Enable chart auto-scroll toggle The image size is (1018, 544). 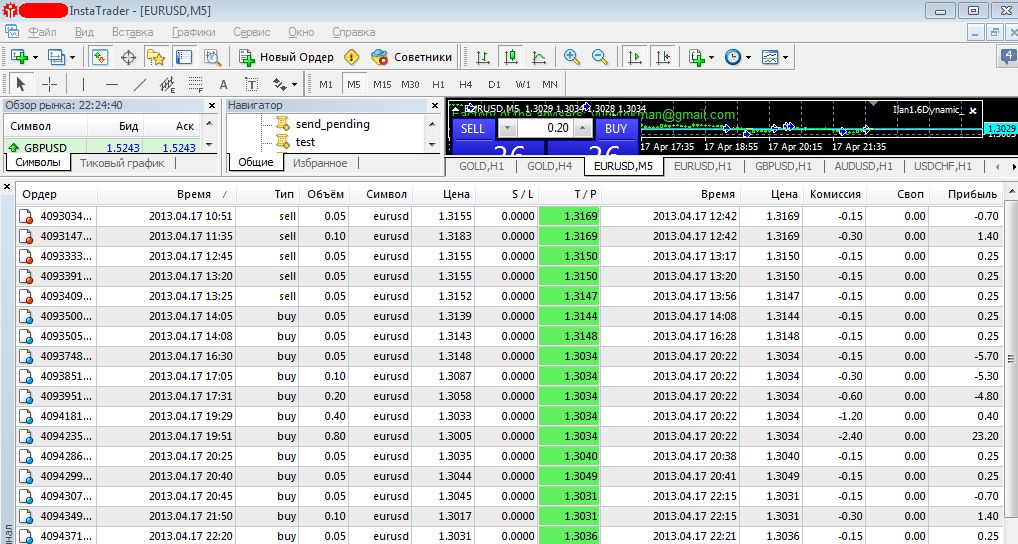point(634,57)
